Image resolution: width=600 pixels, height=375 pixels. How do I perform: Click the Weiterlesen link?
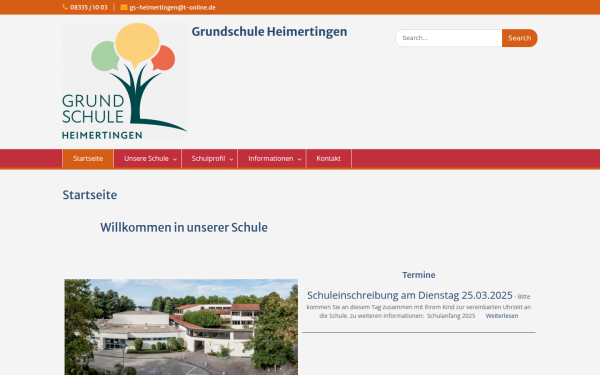pyautogui.click(x=502, y=316)
